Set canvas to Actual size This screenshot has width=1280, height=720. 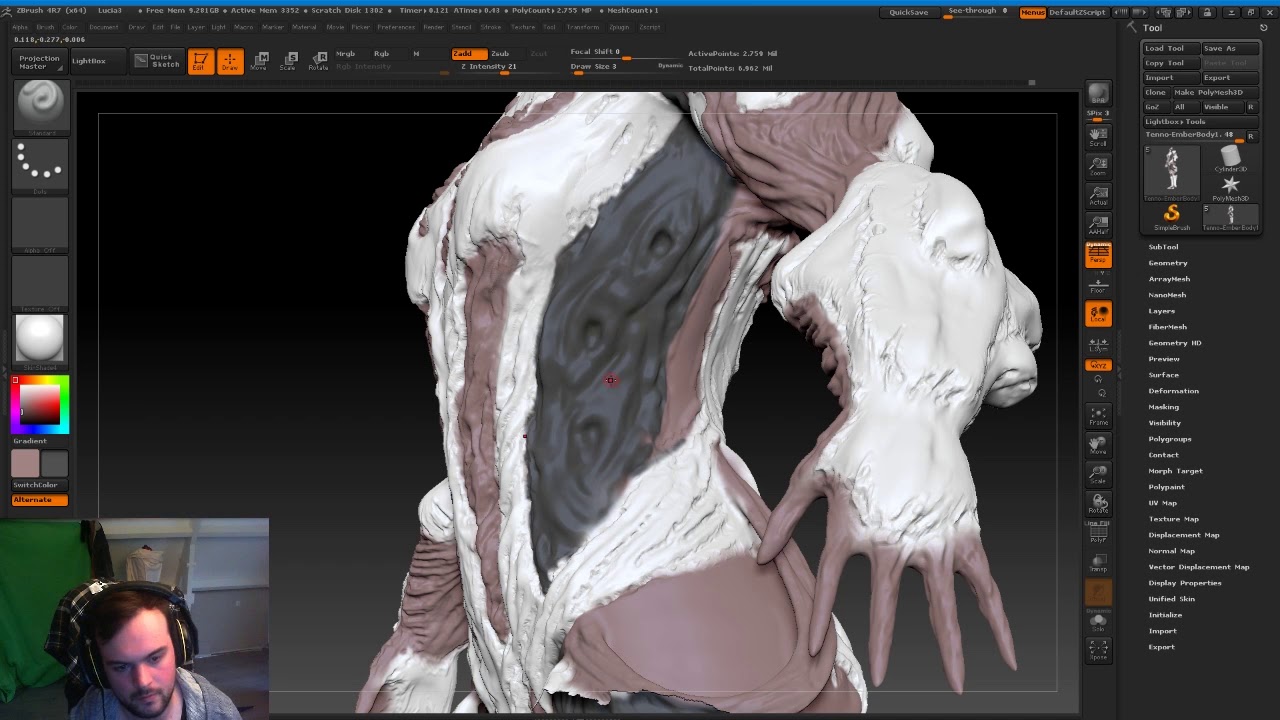[x=1098, y=195]
